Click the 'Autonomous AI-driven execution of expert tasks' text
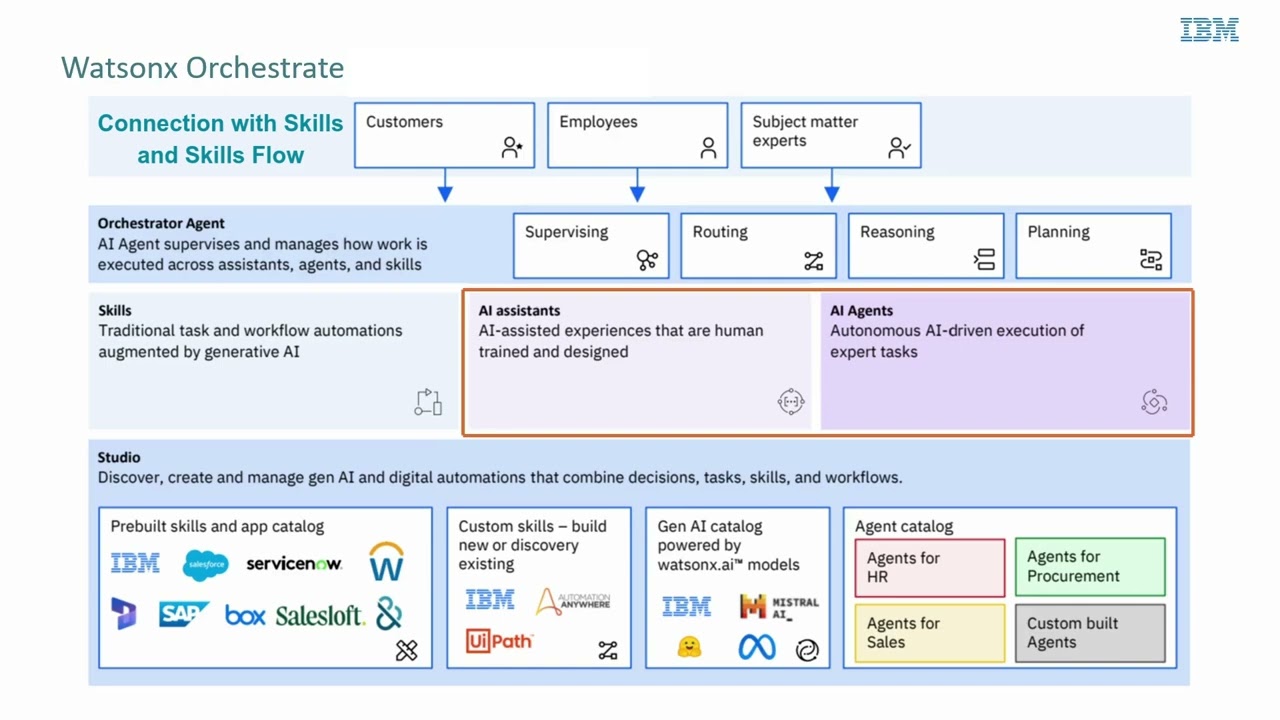 tap(957, 341)
